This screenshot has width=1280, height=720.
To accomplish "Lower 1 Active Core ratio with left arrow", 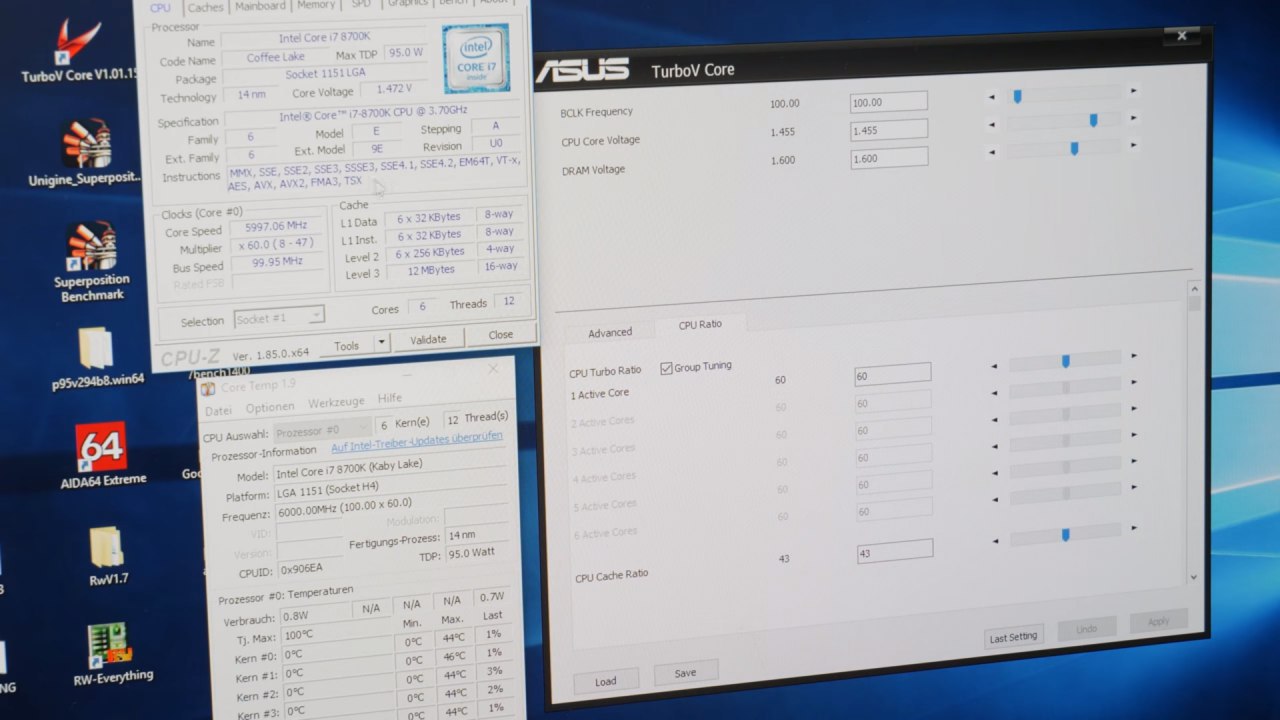I will 994,366.
